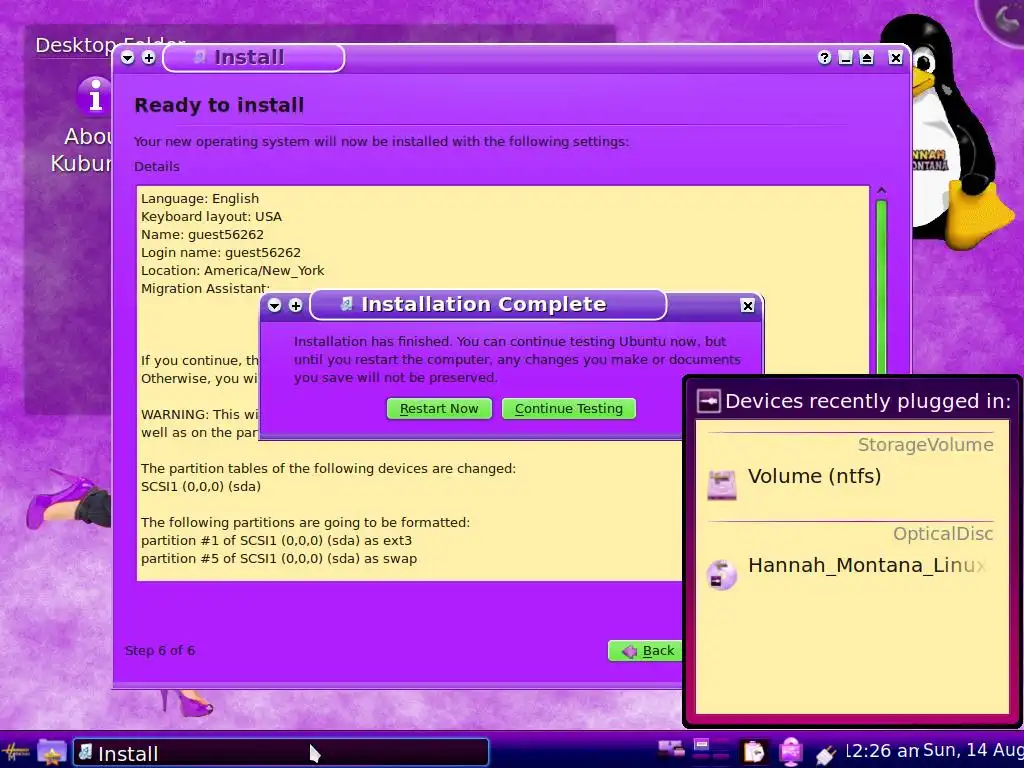The image size is (1024, 768).
Task: Open the Volume (ntfs) storage device
Action: tap(850, 484)
